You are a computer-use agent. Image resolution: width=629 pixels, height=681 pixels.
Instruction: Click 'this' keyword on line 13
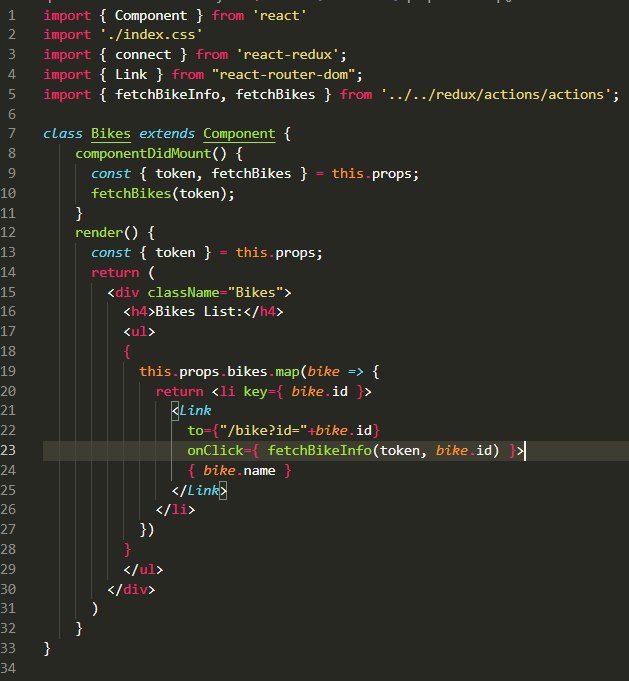pos(251,252)
